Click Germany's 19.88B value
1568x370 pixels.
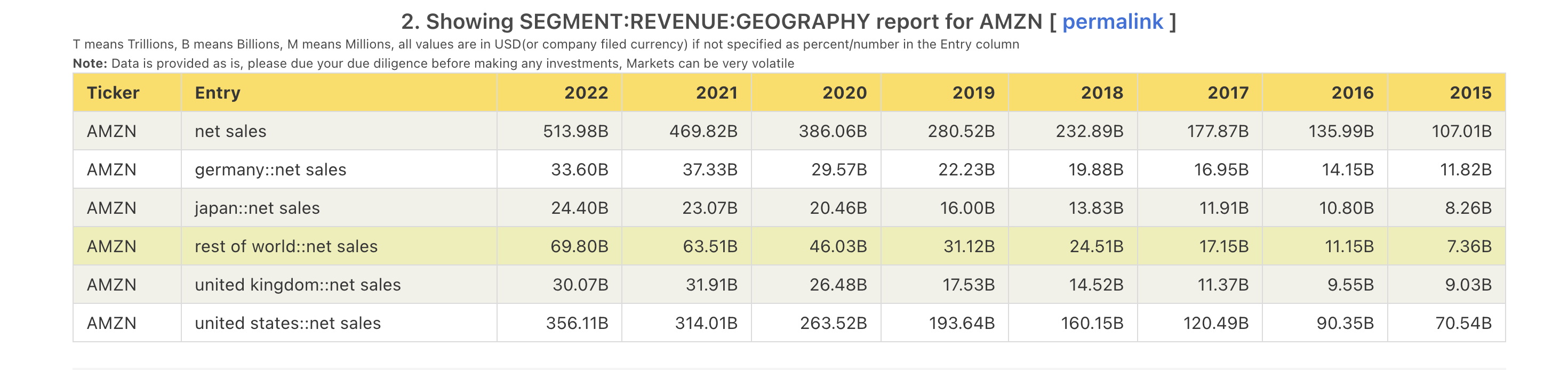tap(1095, 169)
